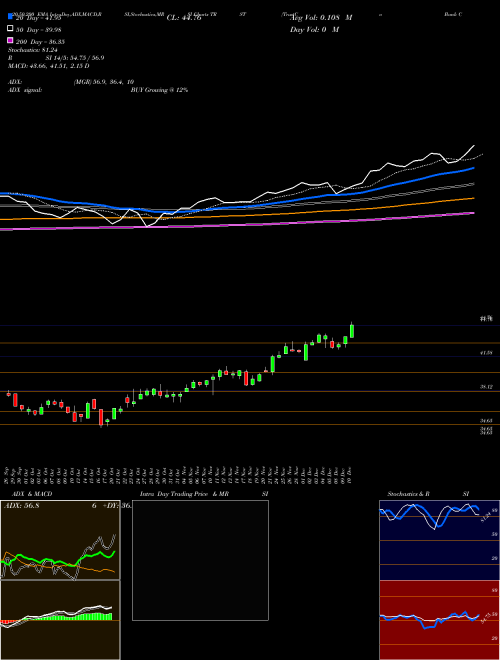Select the 200 Day = 36.35 label

40,42
